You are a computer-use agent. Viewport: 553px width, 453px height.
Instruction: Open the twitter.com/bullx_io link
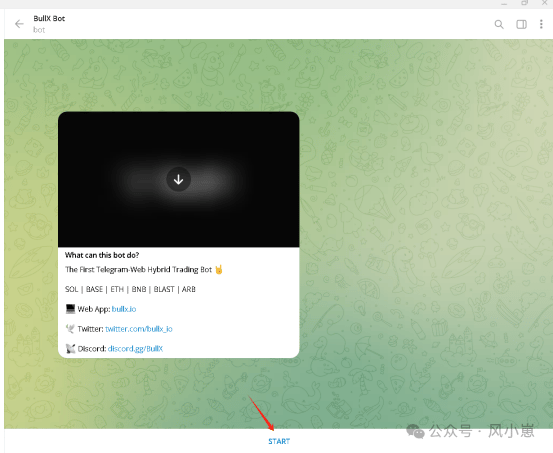(x=139, y=329)
